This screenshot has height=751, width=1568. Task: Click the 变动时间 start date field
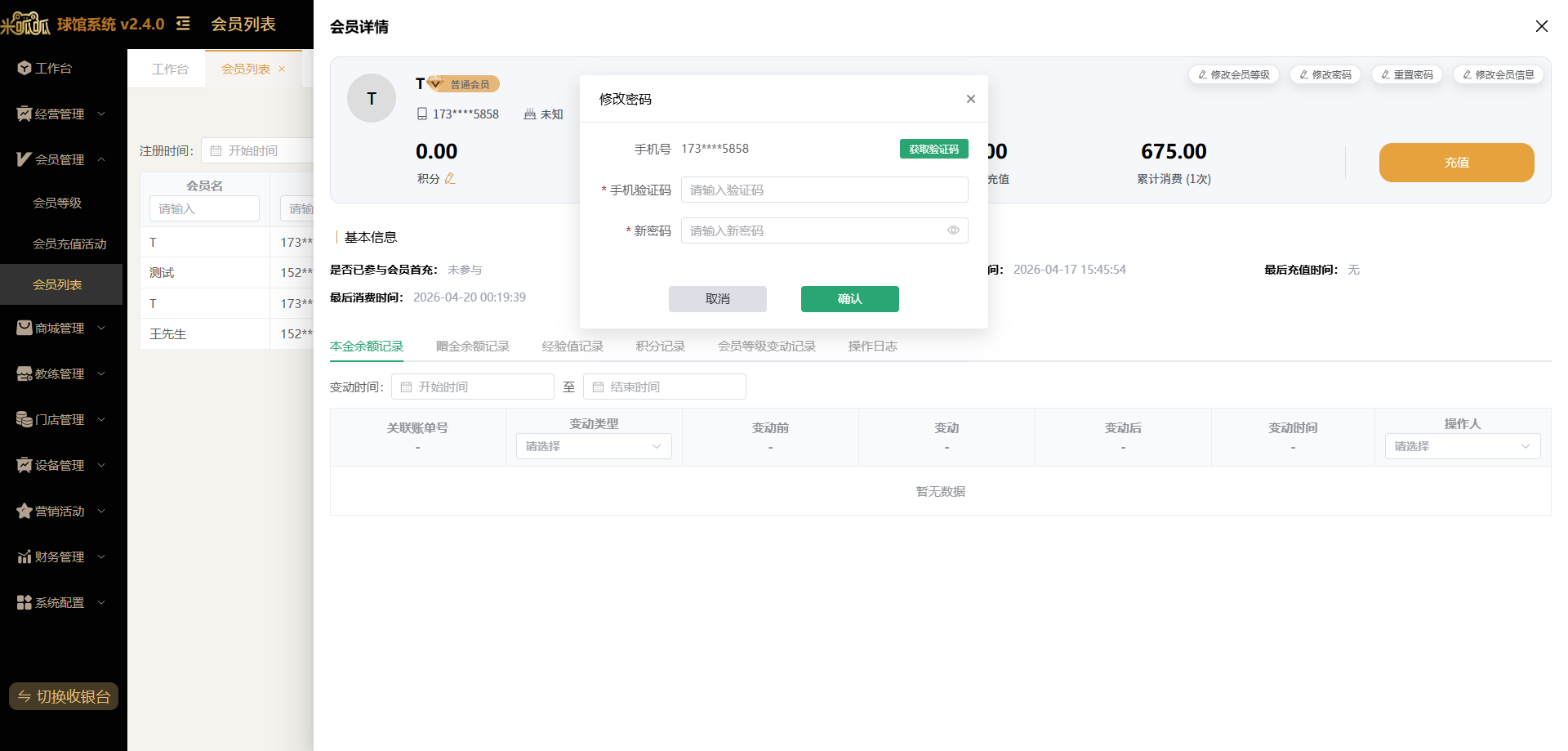pyautogui.click(x=473, y=387)
